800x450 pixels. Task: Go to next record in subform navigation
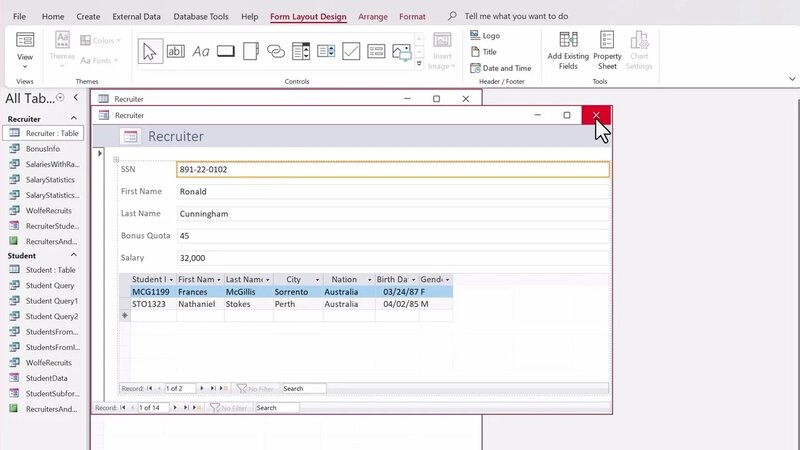pyautogui.click(x=202, y=388)
